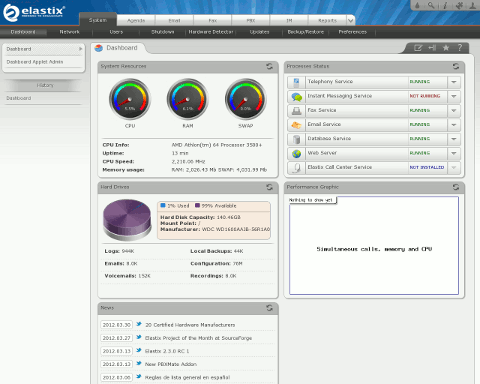Open Dashboard Applet Admin link
This screenshot has width=480, height=384.
click(35, 62)
